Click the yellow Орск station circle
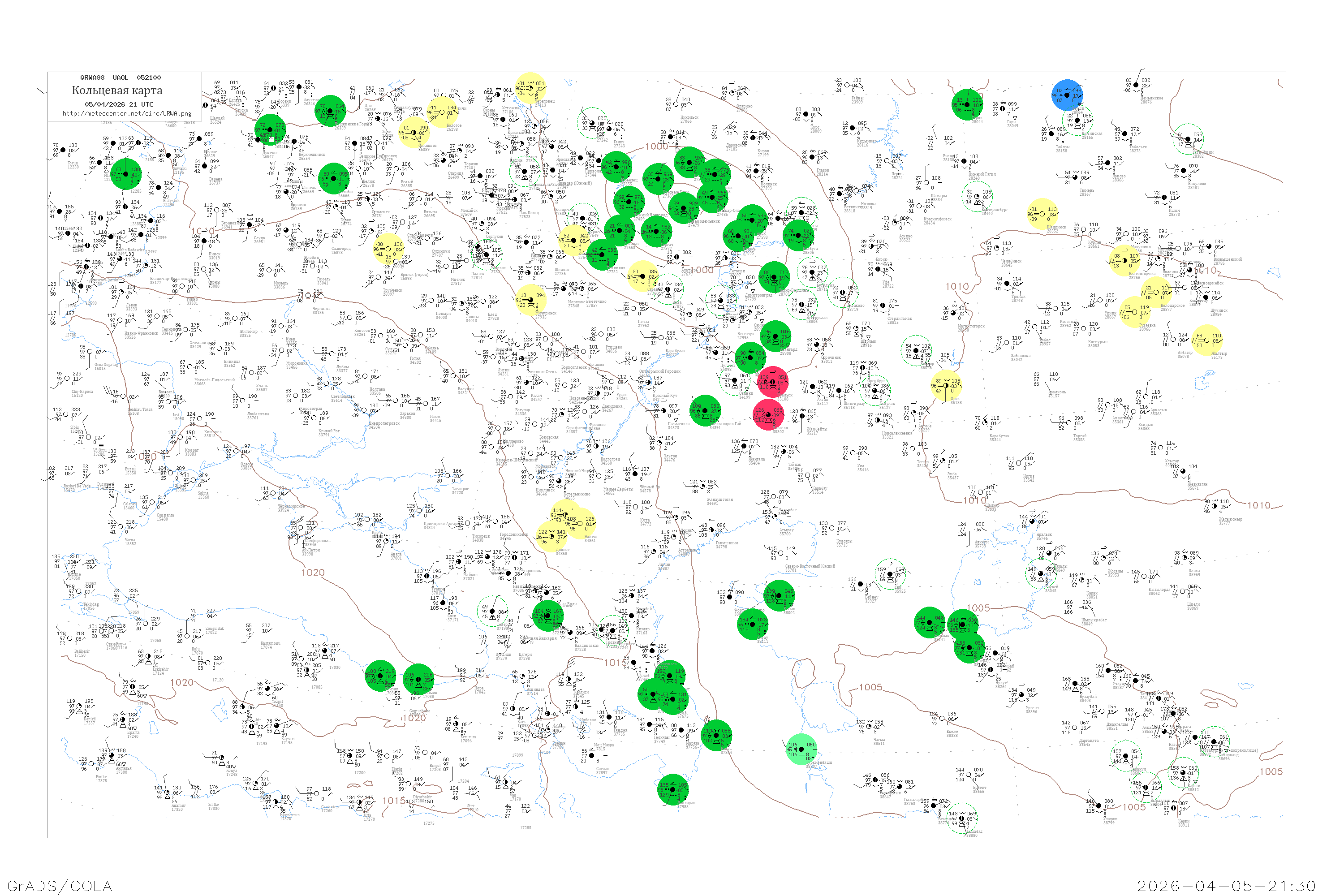The image size is (1344, 896). (x=946, y=386)
